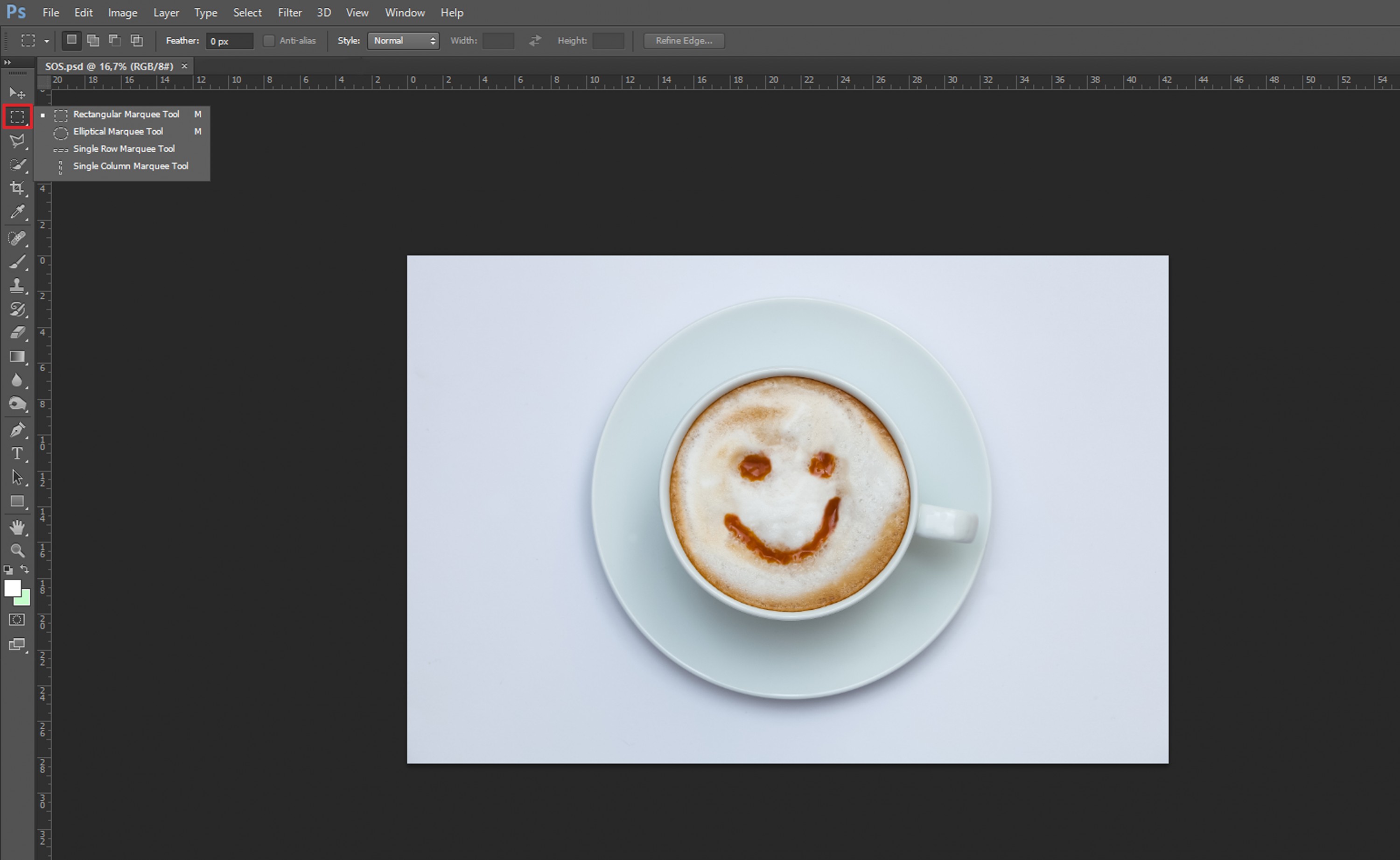Open the white foreground color swatch

(12, 588)
